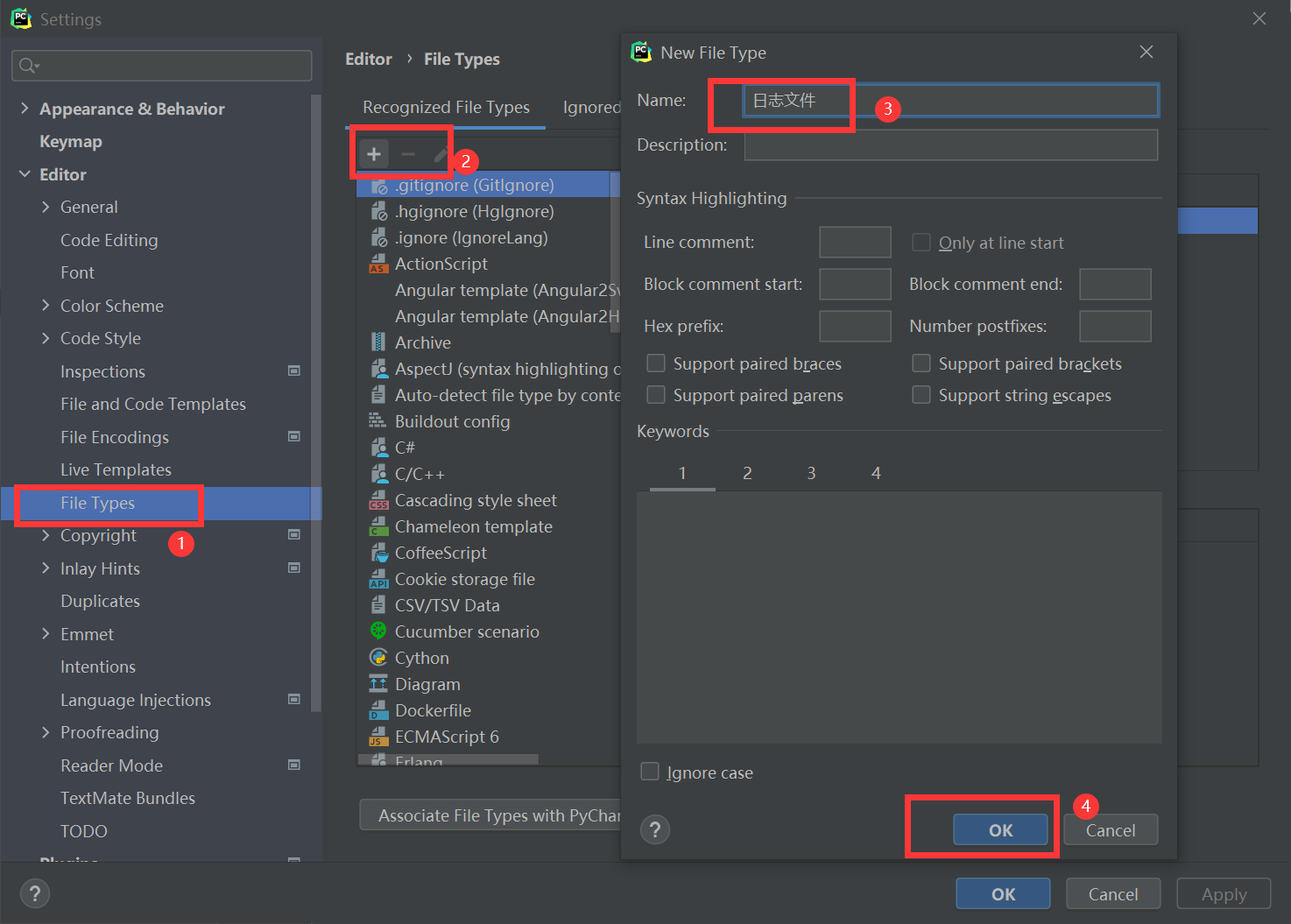Viewport: 1291px width, 924px height.
Task: Select the Cython file type entry
Action: tap(421, 657)
